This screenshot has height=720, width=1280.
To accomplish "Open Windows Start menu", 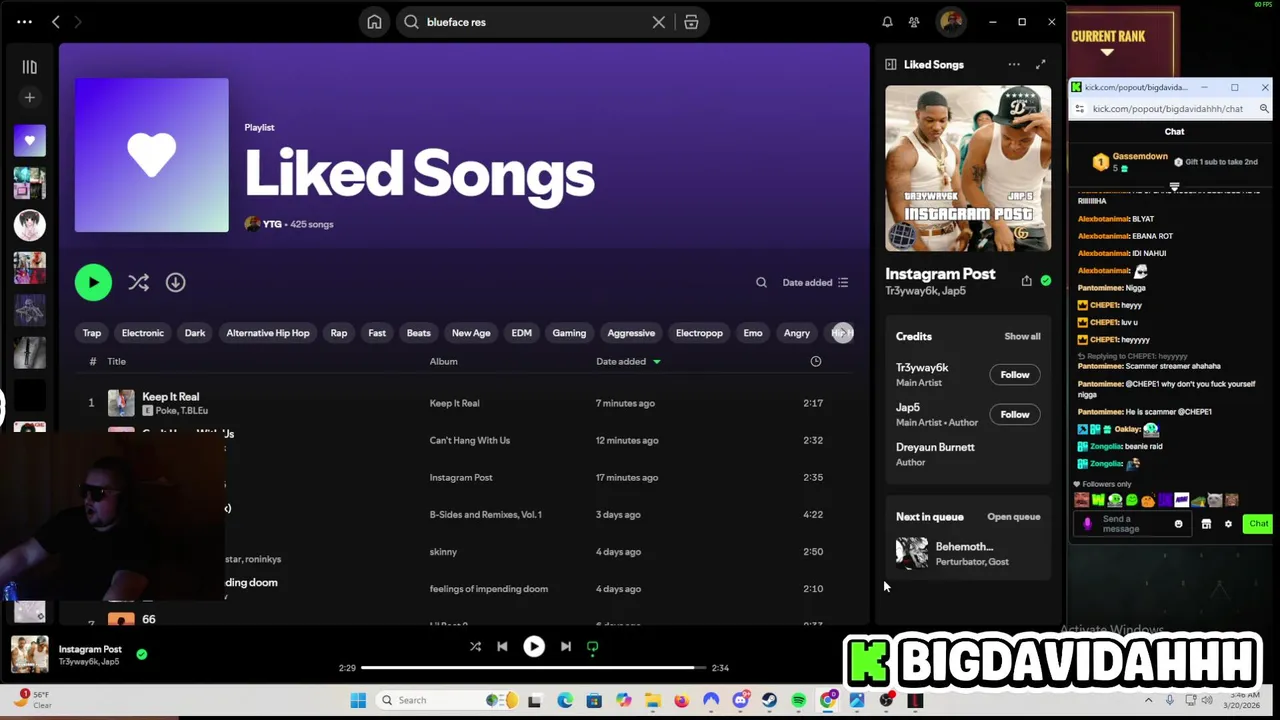I will pyautogui.click(x=358, y=700).
